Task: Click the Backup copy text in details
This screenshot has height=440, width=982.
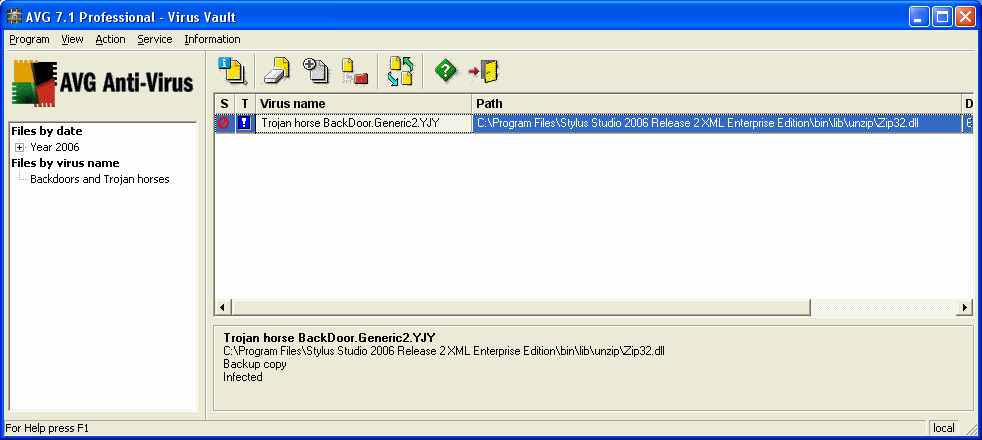Action: pyautogui.click(x=255, y=364)
